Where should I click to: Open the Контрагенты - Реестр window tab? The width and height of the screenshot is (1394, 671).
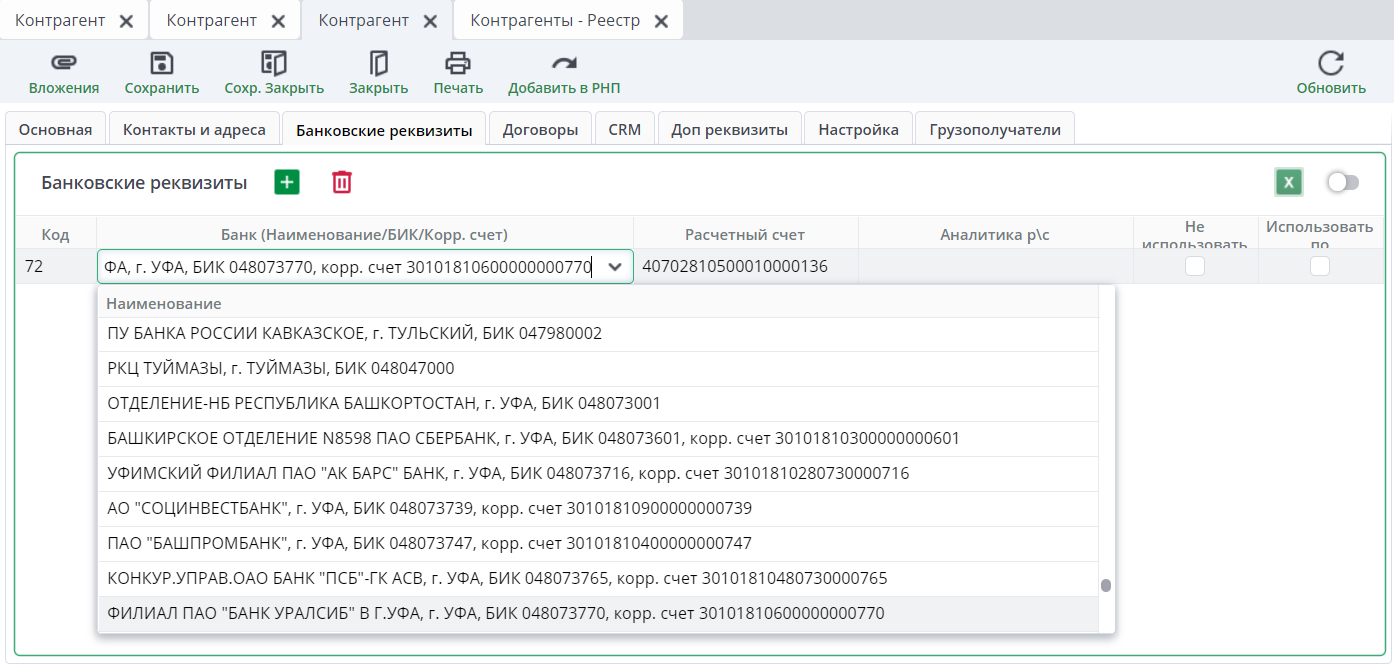[x=555, y=21]
